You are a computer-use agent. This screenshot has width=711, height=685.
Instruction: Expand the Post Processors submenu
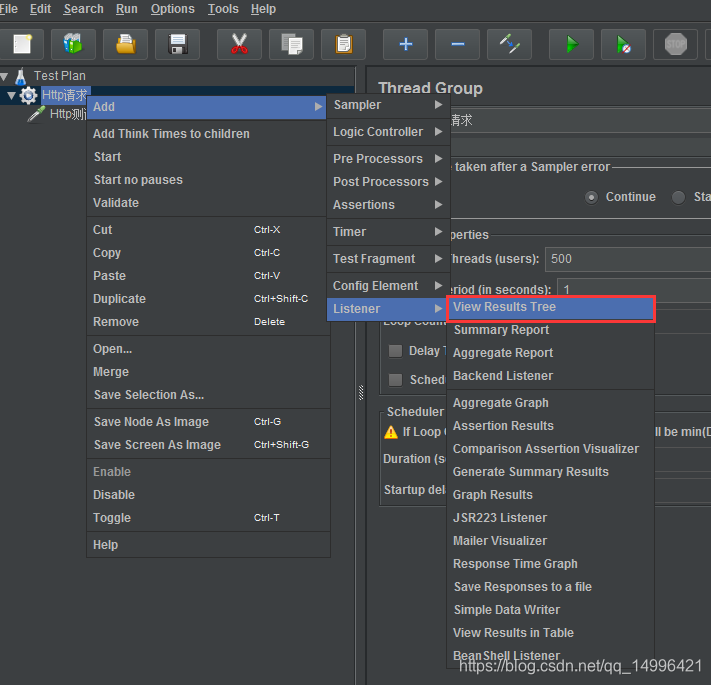coord(388,182)
